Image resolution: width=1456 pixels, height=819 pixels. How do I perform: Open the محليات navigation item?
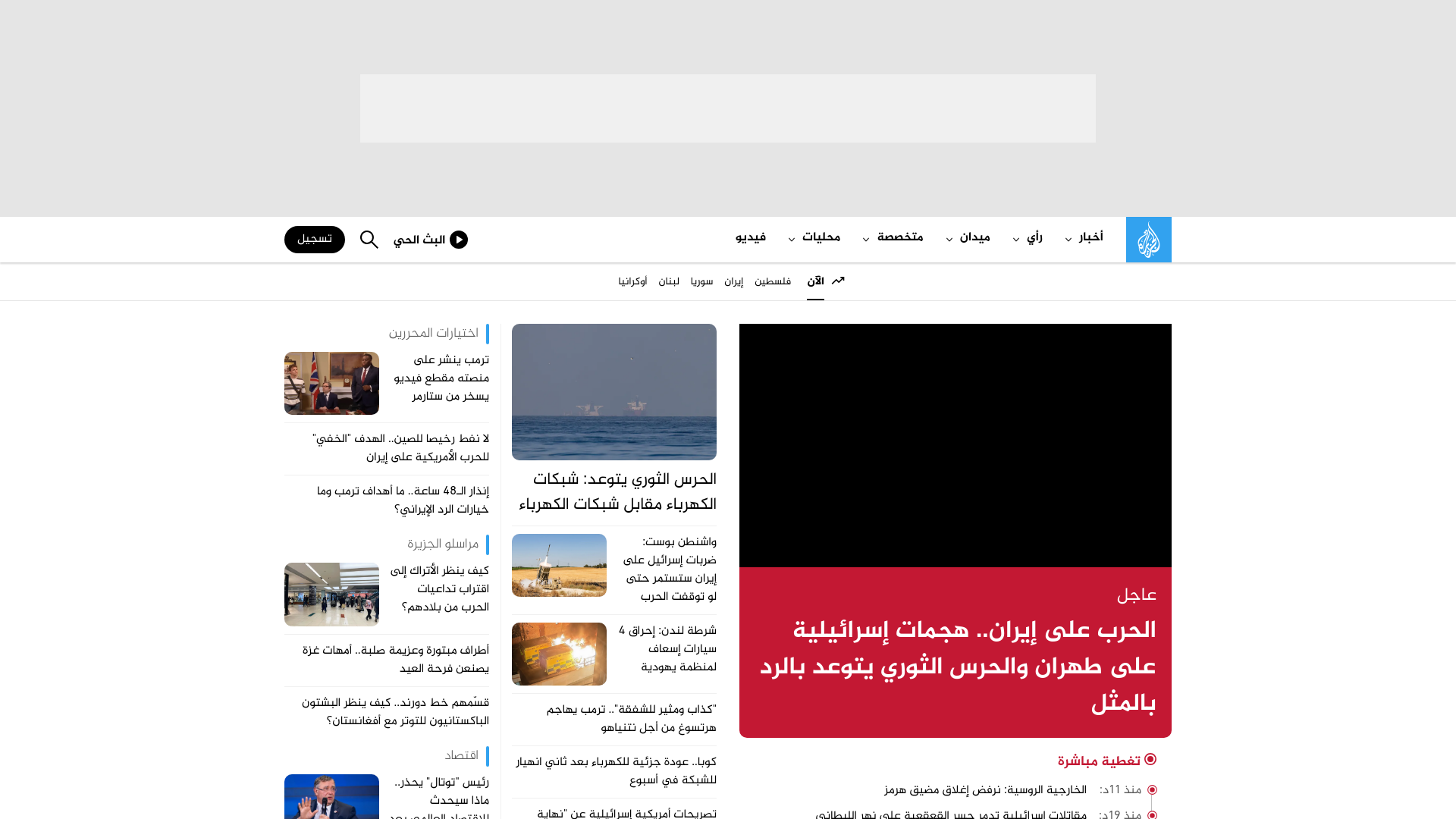[x=821, y=238]
